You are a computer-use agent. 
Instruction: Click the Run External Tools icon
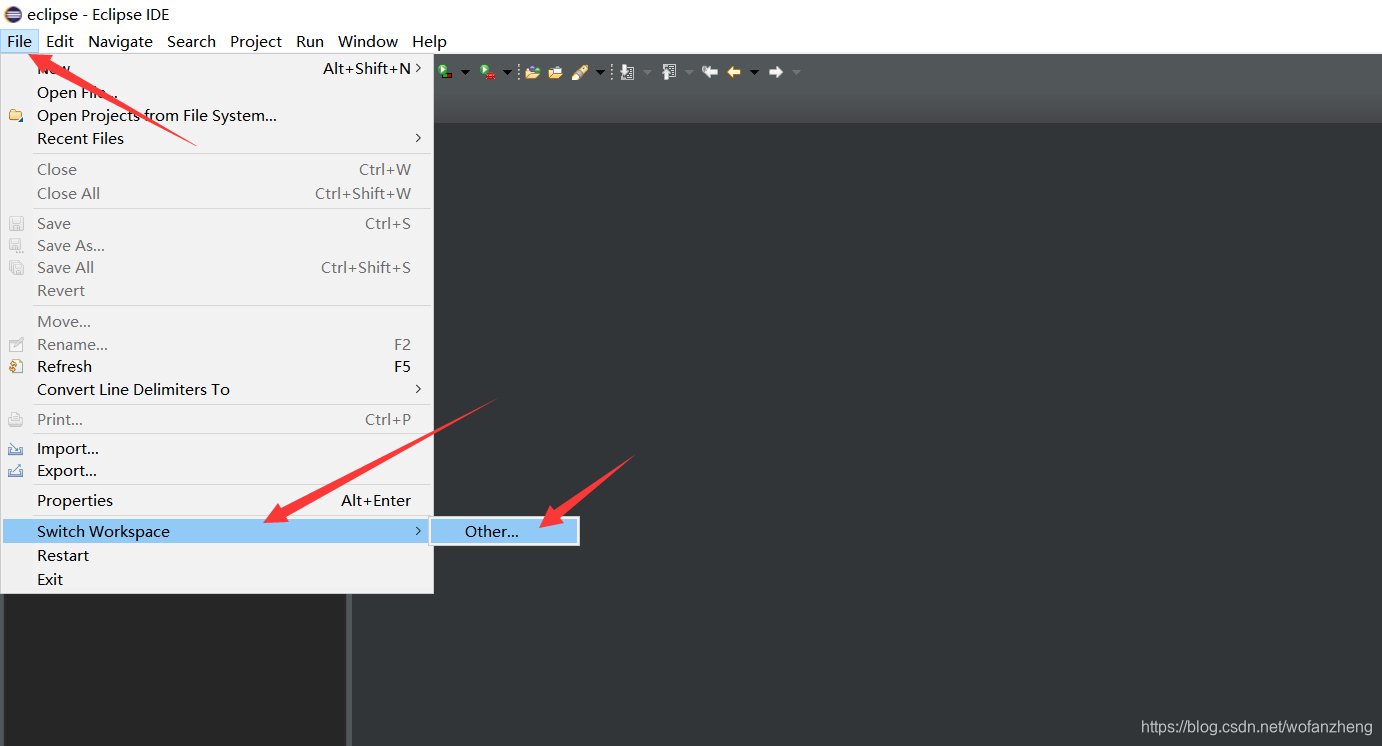point(487,72)
